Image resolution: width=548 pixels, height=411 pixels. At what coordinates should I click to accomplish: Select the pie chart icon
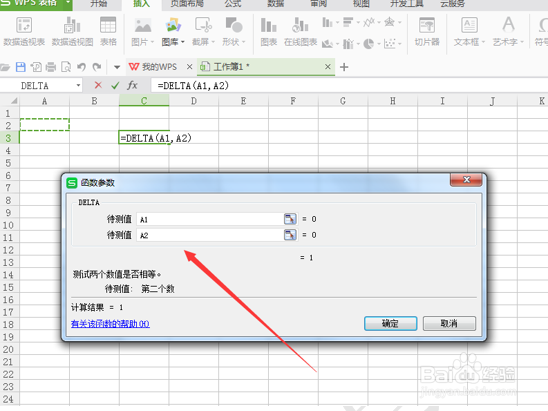369,44
